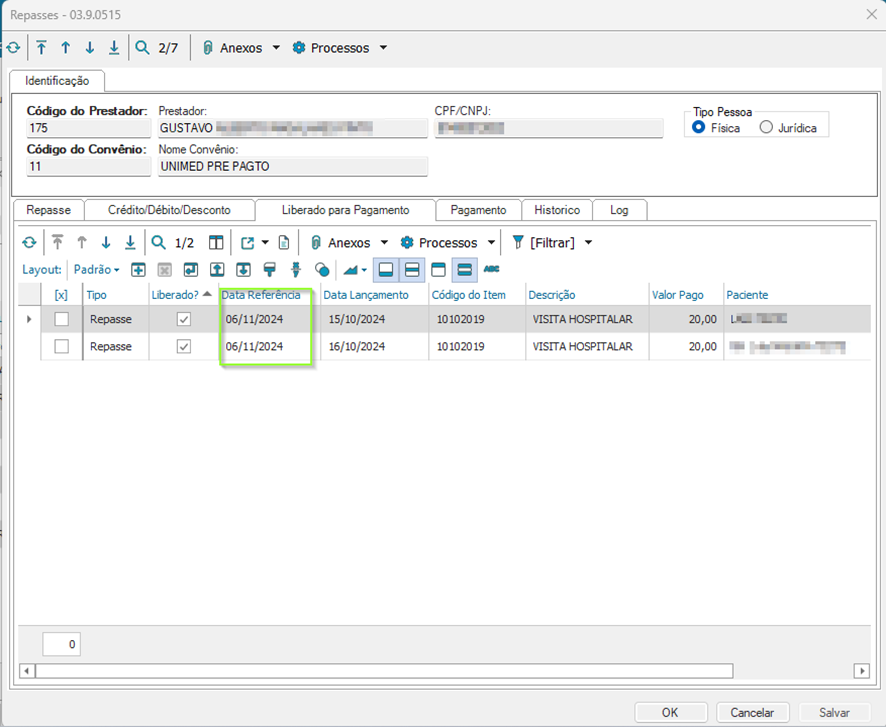Switch to the Repasse tab

coord(49,210)
